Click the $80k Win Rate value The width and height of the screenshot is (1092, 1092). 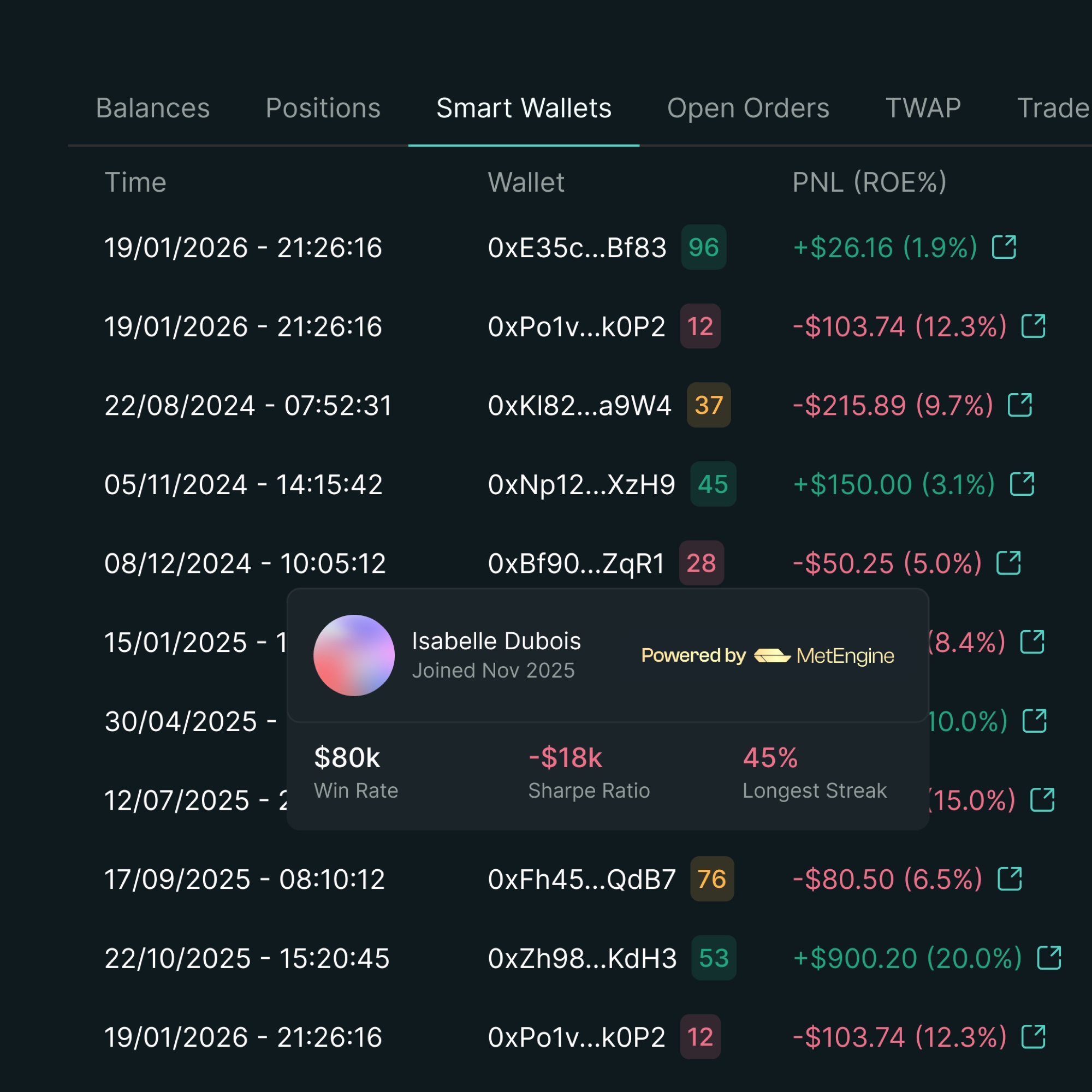tap(347, 758)
